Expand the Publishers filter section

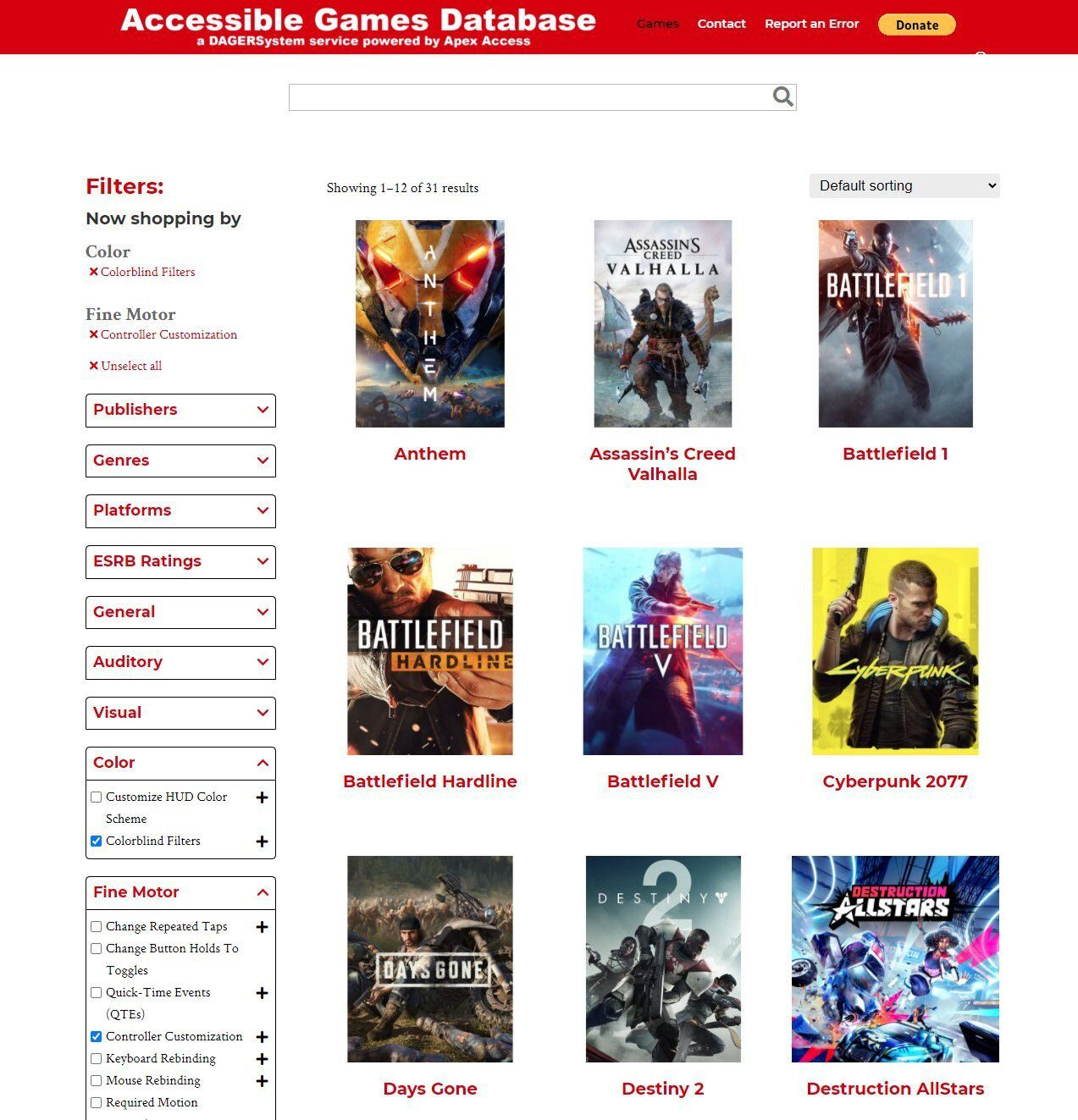(180, 411)
